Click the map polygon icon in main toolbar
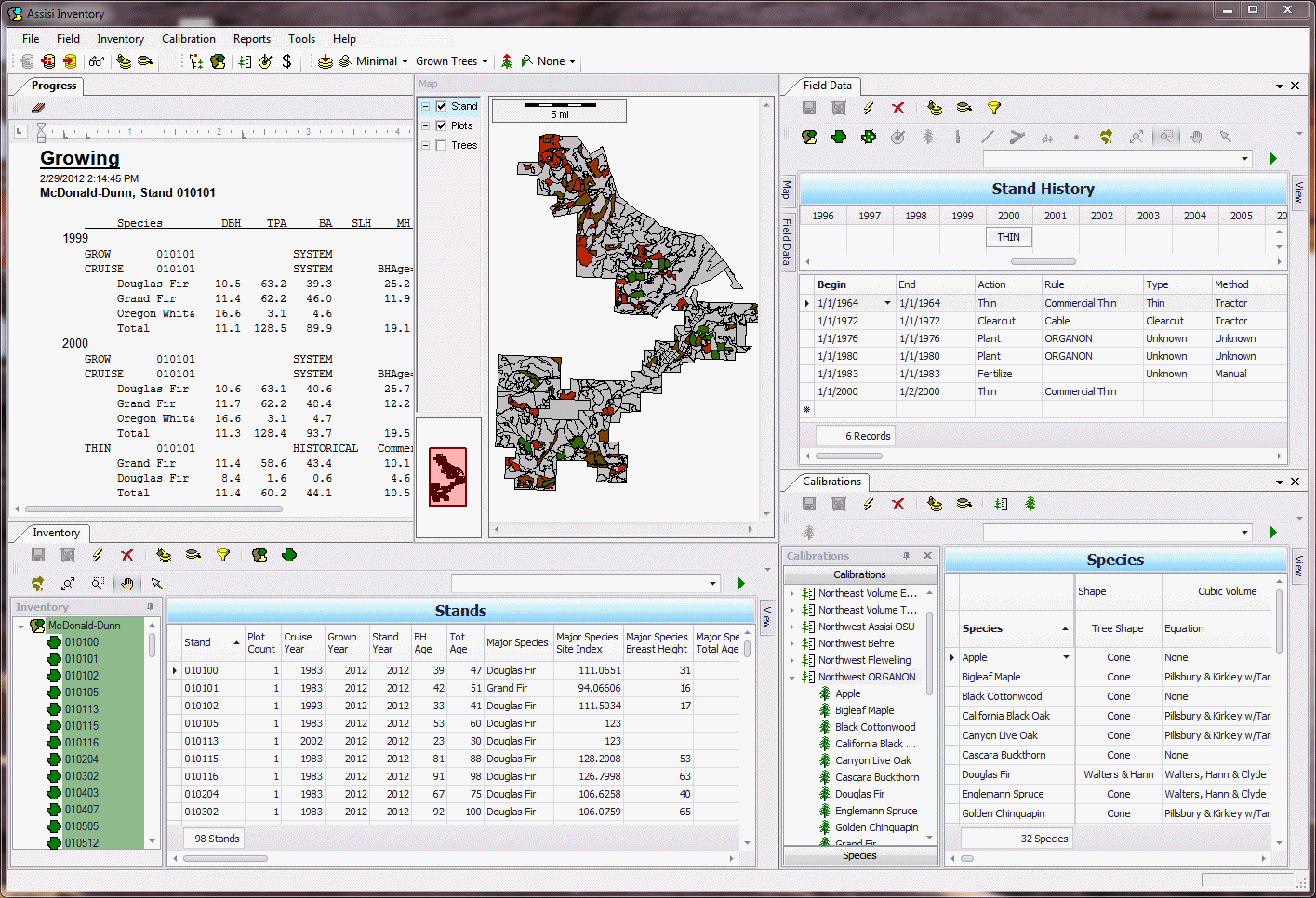Screen dimensions: 1316x898 (x=218, y=61)
